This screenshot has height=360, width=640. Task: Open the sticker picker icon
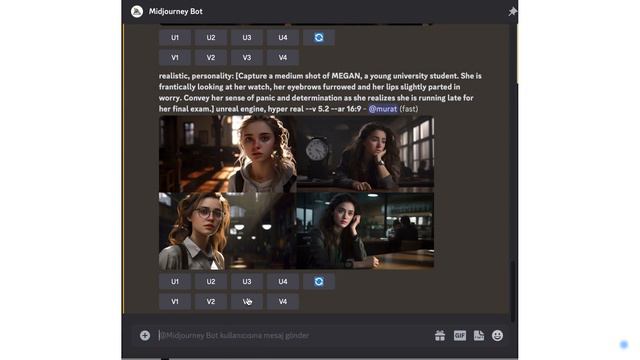[x=479, y=336]
